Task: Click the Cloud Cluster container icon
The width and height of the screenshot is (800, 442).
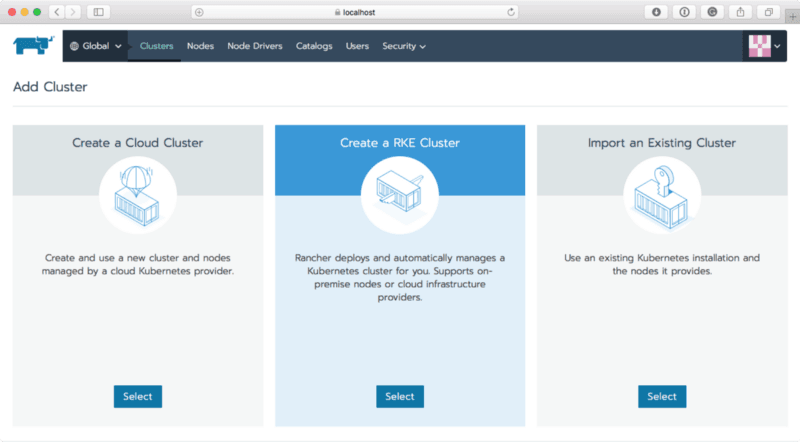Action: click(x=138, y=196)
